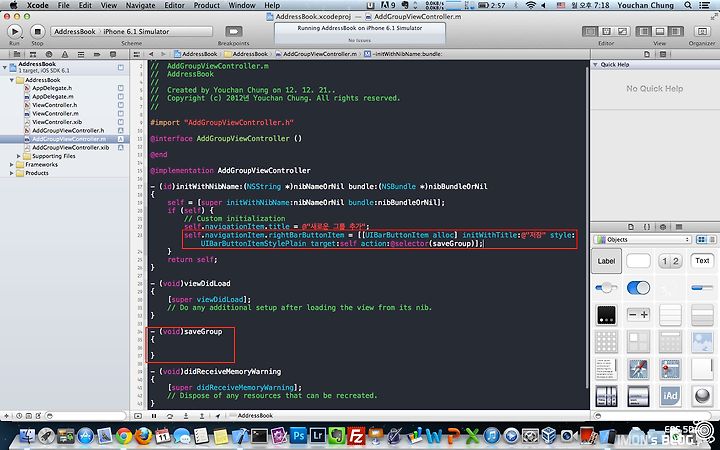Open Photoshop from the Dock
The image size is (720, 450).
click(298, 435)
